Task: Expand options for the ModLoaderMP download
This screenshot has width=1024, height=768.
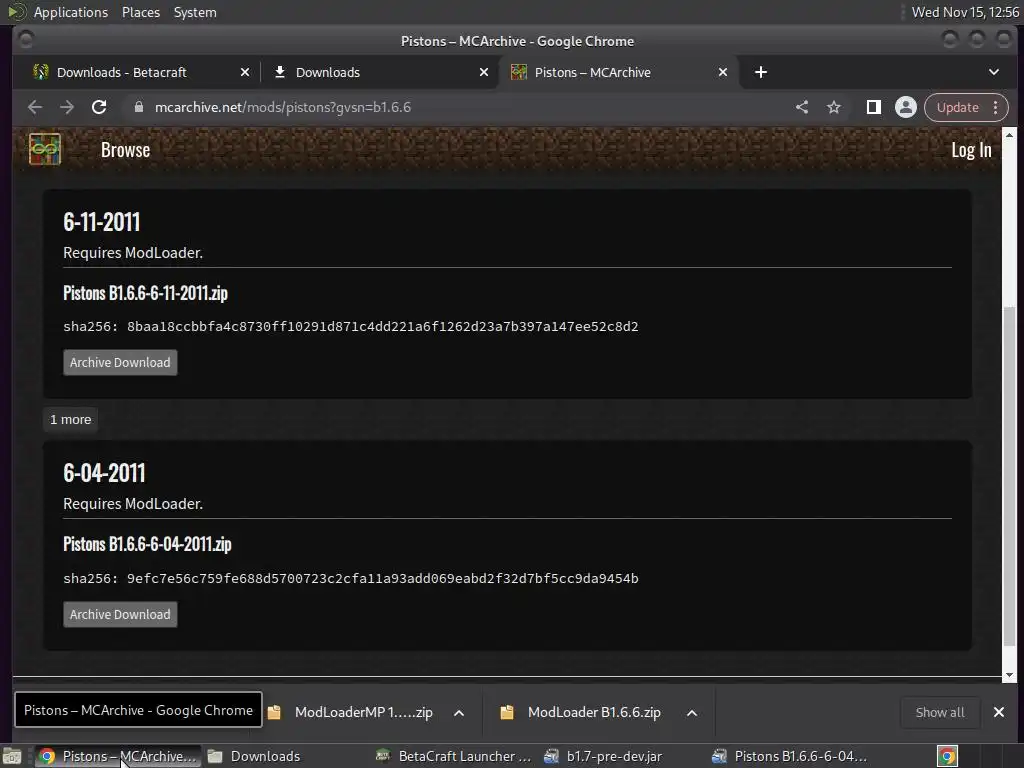Action: 459,712
